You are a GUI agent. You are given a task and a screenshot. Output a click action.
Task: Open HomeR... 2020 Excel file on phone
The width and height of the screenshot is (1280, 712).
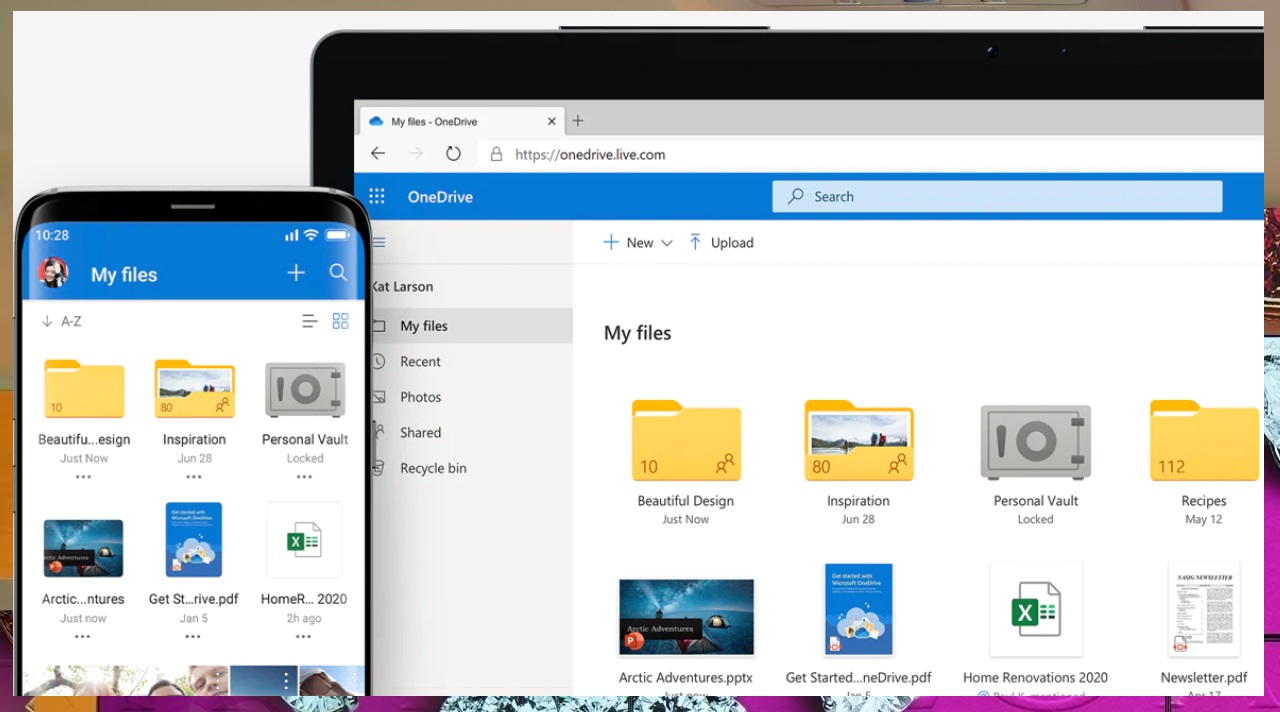tap(304, 540)
